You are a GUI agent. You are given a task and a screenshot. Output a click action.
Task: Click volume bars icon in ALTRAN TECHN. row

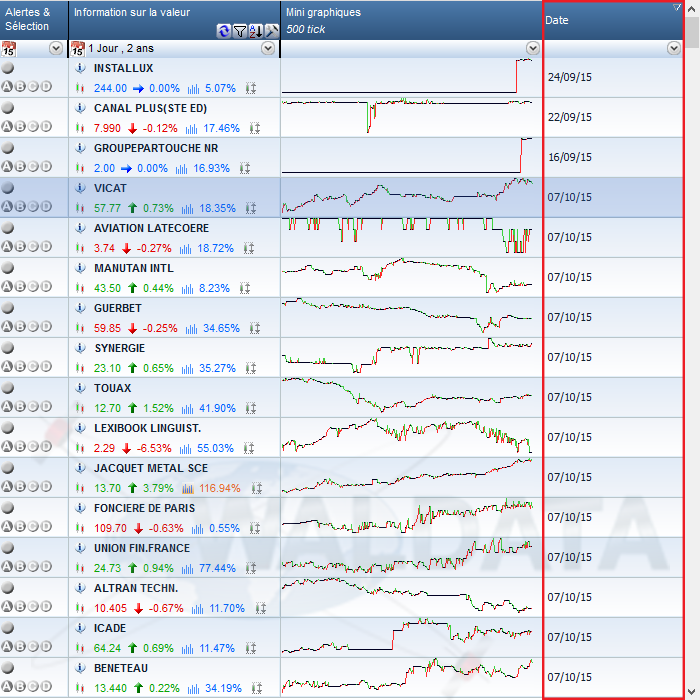click(x=197, y=608)
